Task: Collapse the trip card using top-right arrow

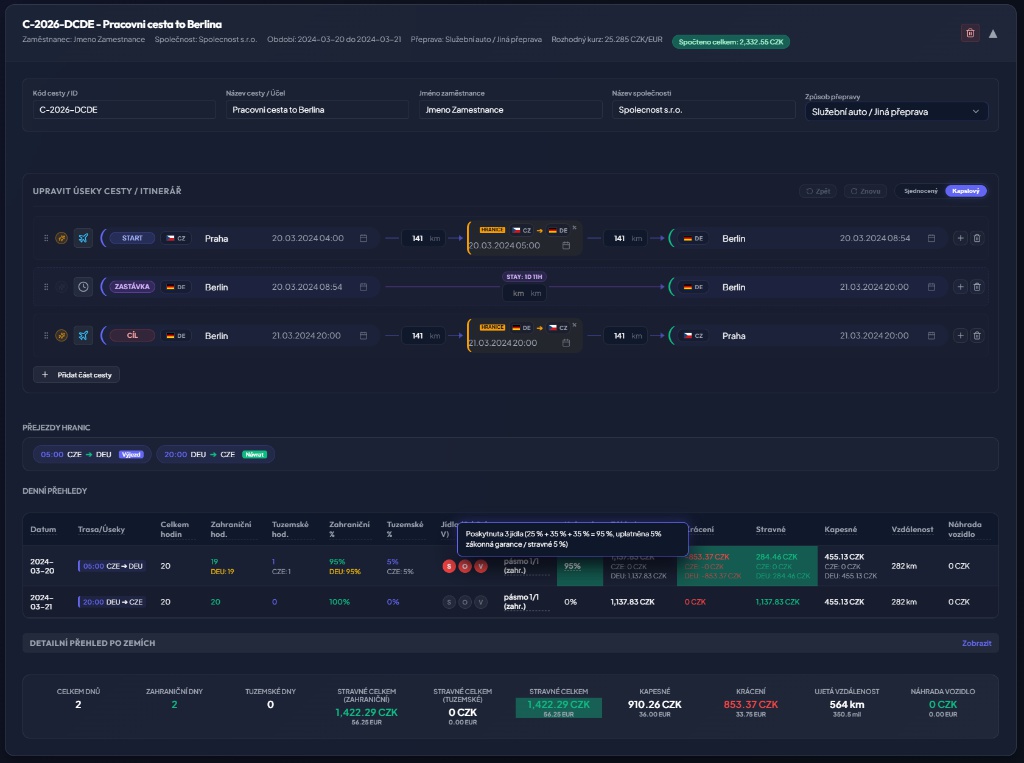Action: pyautogui.click(x=993, y=33)
